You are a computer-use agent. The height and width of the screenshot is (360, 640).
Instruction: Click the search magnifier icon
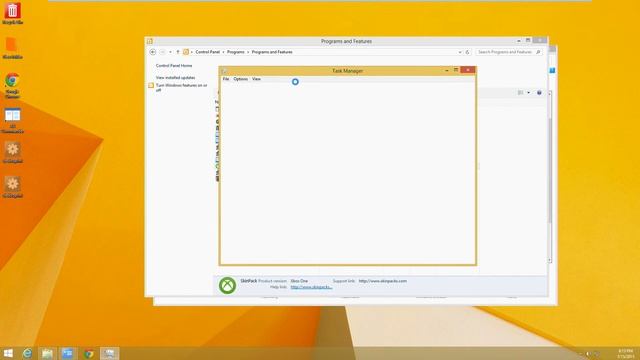click(538, 52)
